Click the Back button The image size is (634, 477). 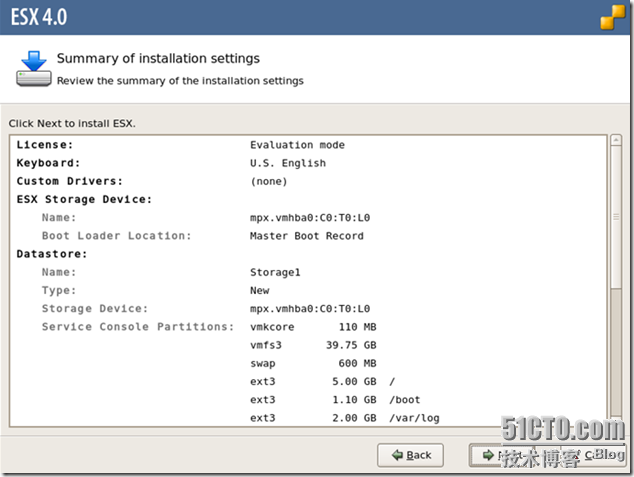410,455
